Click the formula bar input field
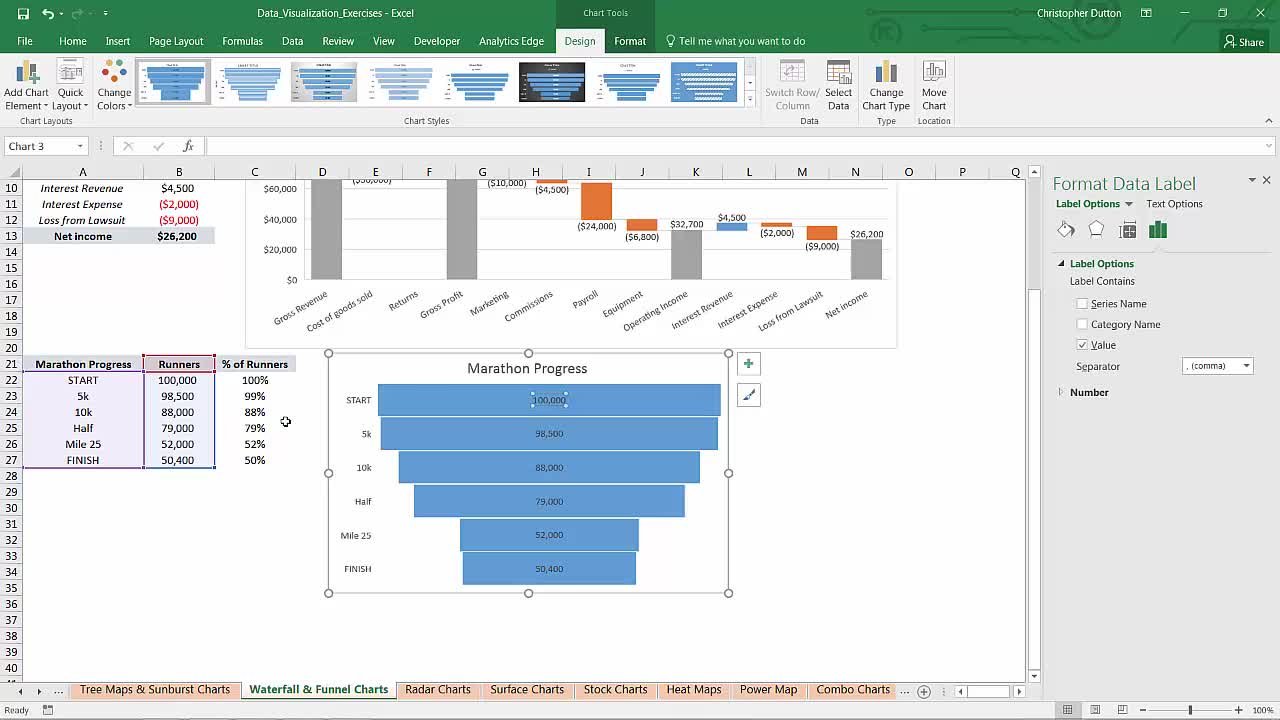 738,146
